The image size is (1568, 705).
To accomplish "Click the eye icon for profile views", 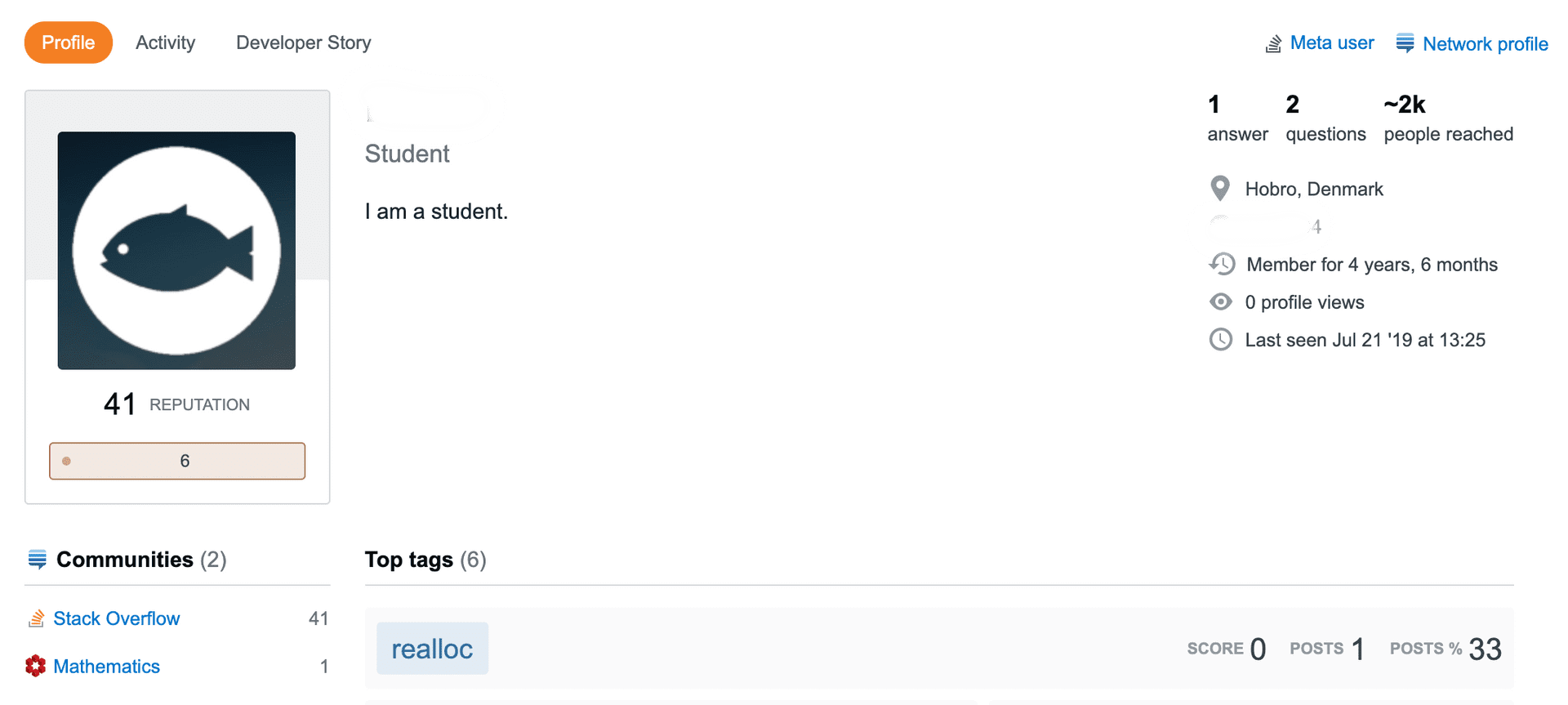I will [x=1221, y=302].
